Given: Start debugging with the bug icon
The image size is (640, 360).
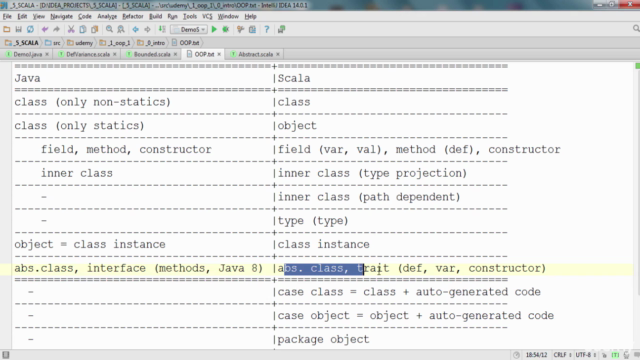Looking at the screenshot, I should click(226, 29).
